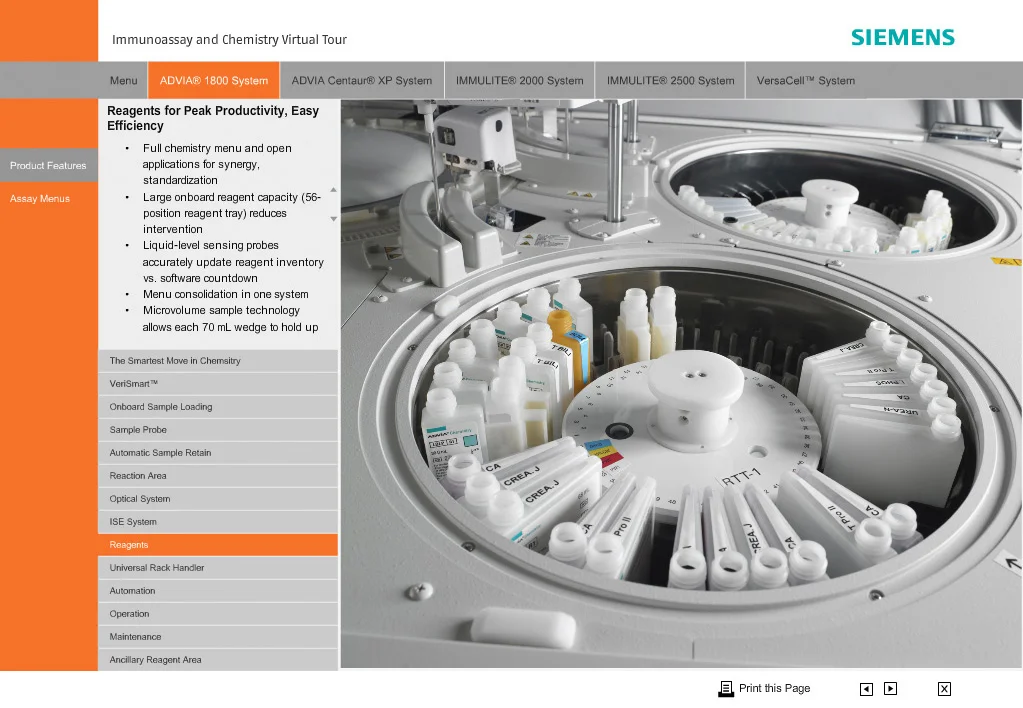The height and width of the screenshot is (708, 1023).
Task: Open the ISE System feature item
Action: (218, 521)
